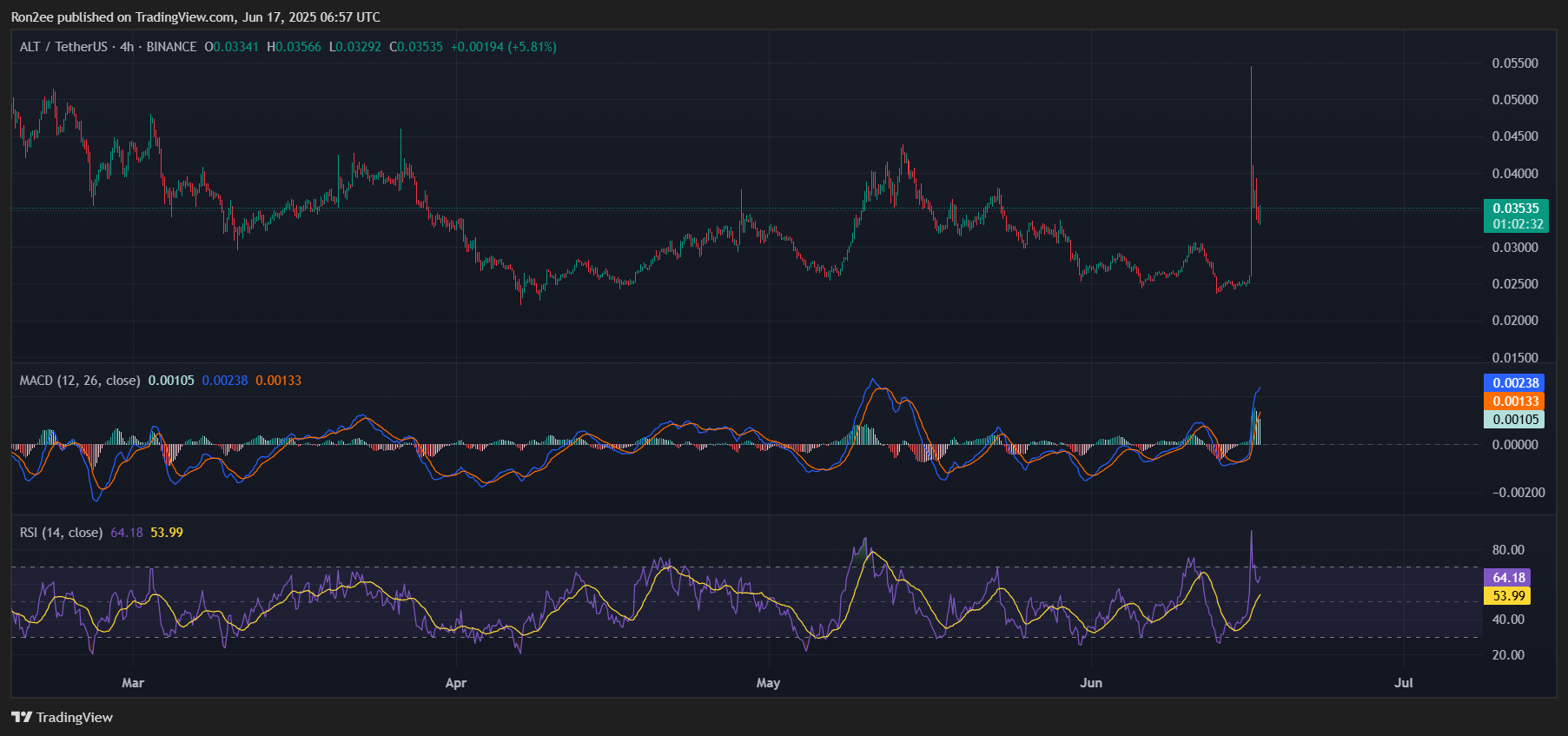Select the 4h interval label in the legend
Screen dimensions: 1568x736
[127, 47]
